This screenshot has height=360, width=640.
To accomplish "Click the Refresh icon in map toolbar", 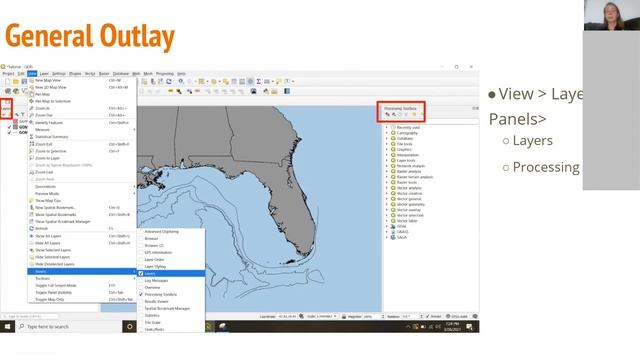I will [x=169, y=82].
